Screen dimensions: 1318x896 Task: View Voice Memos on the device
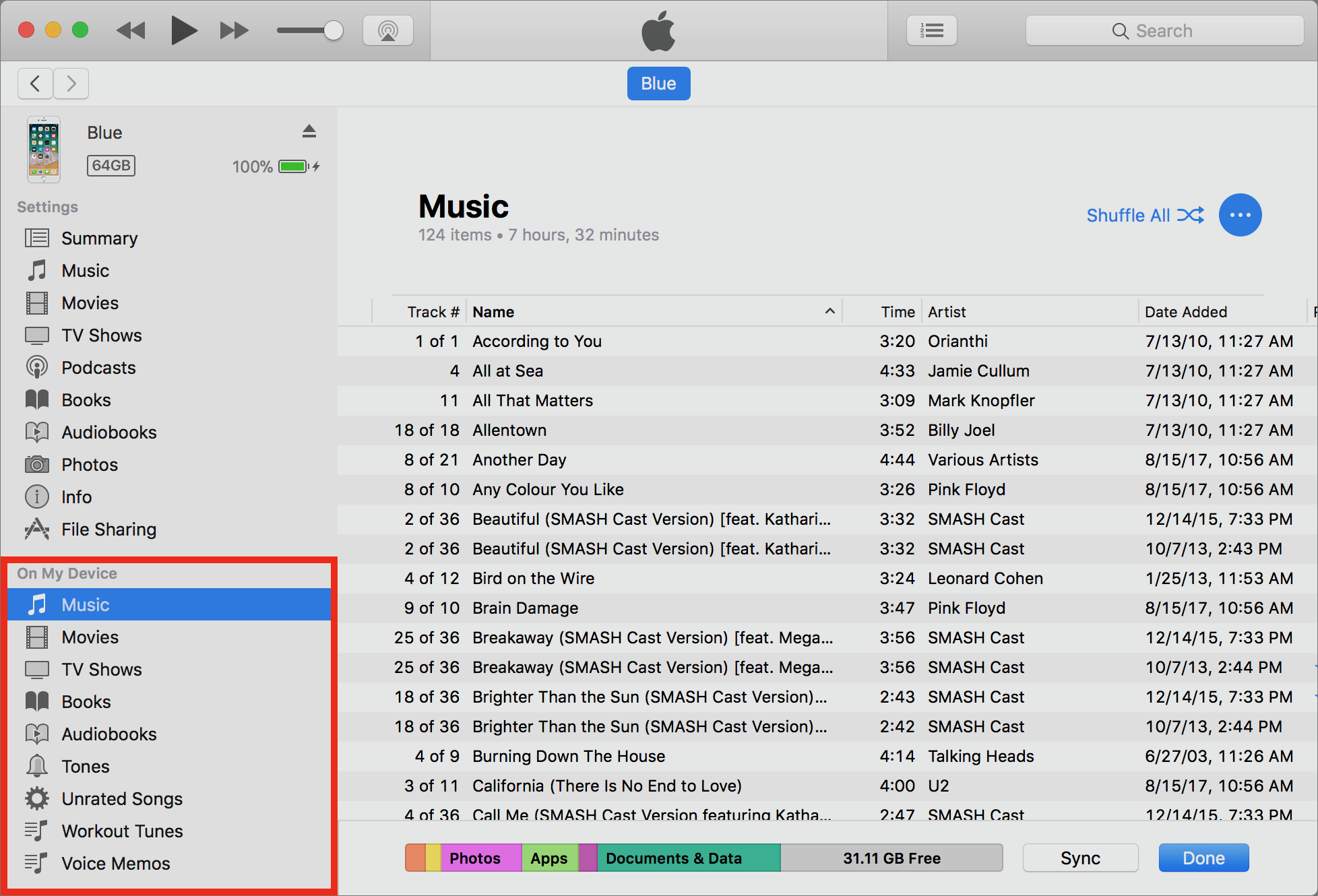[115, 863]
